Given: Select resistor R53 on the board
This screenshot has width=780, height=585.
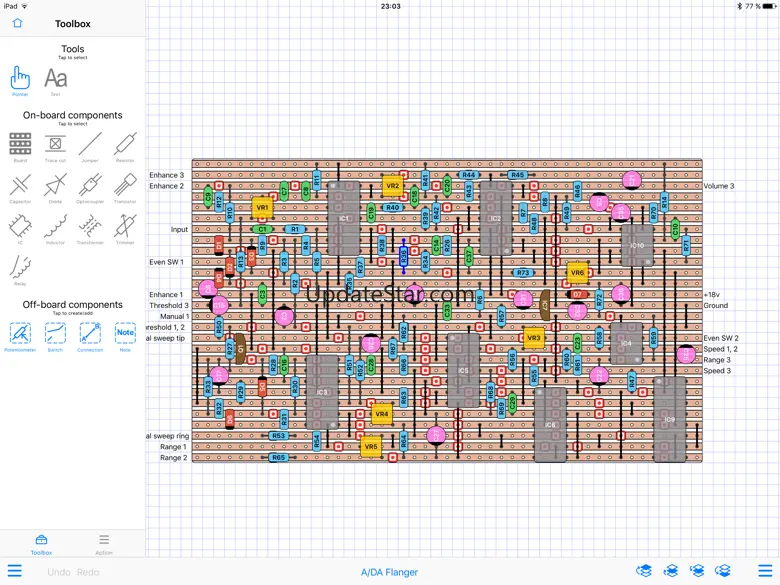Looking at the screenshot, I should click(x=278, y=436).
